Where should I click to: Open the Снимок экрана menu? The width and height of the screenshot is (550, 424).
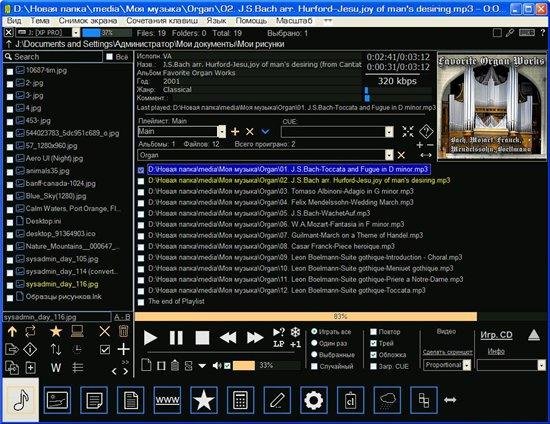coord(88,21)
